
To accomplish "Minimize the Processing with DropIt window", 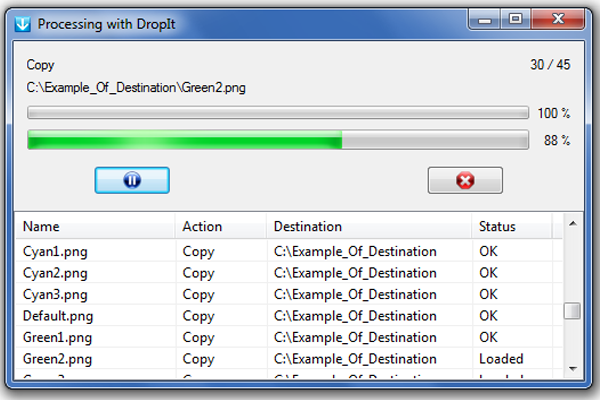I will (484, 20).
